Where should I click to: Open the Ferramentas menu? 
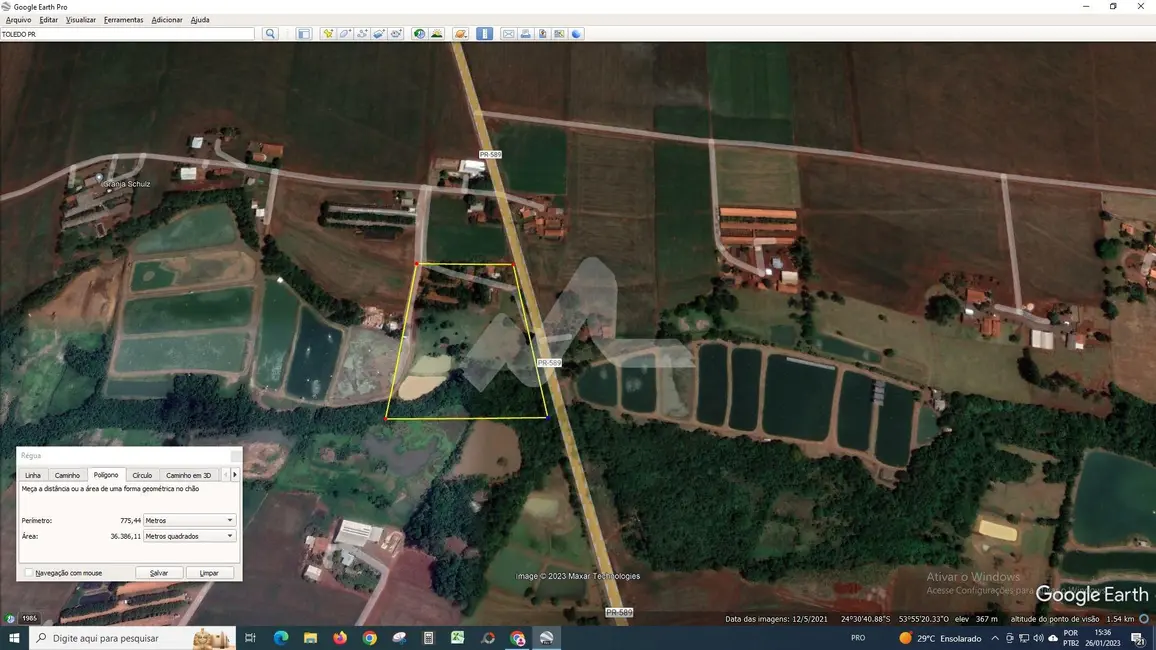[123, 20]
